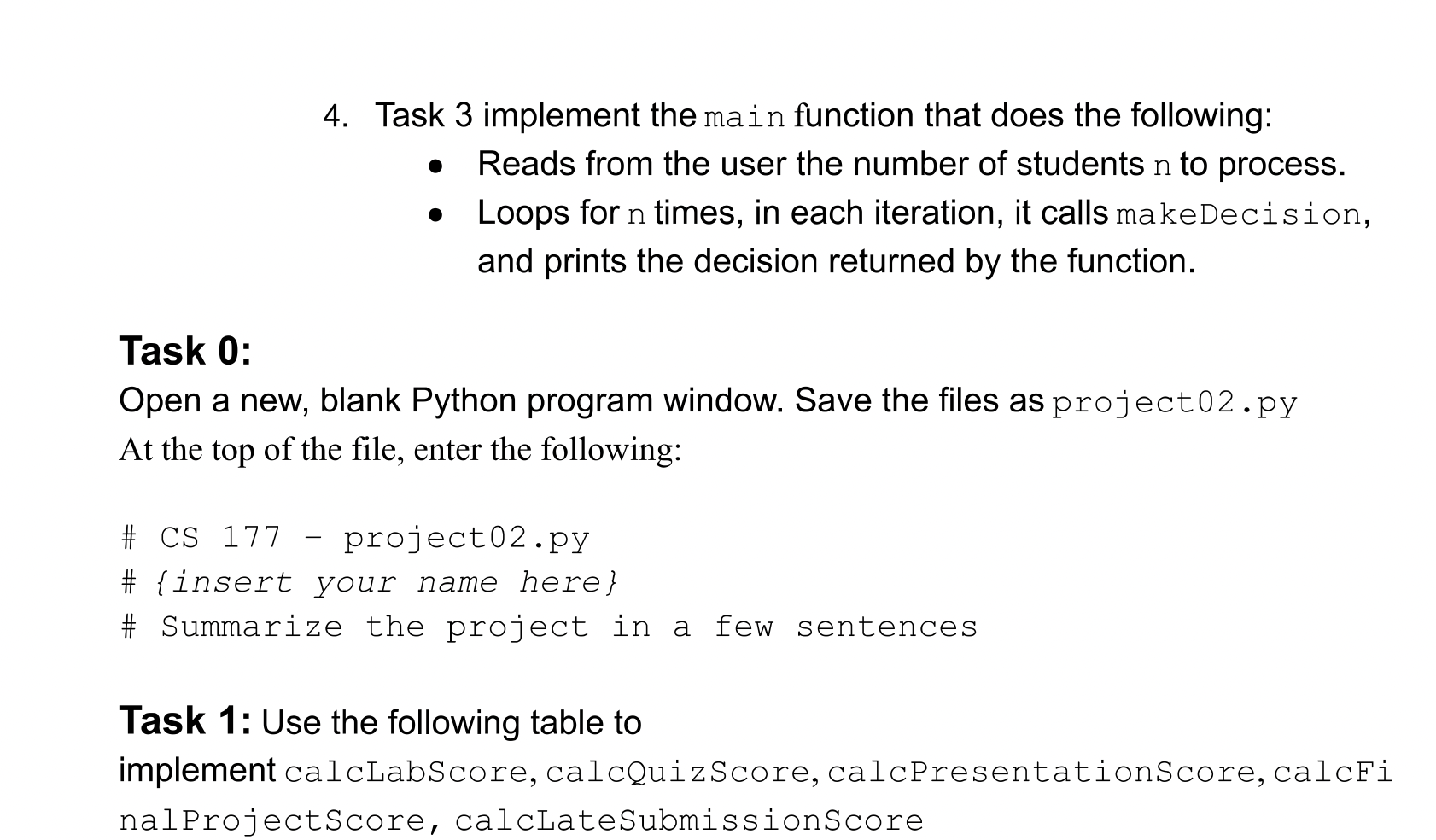Click 'At the top of the file' sentence
1436x840 pixels.
click(x=400, y=449)
